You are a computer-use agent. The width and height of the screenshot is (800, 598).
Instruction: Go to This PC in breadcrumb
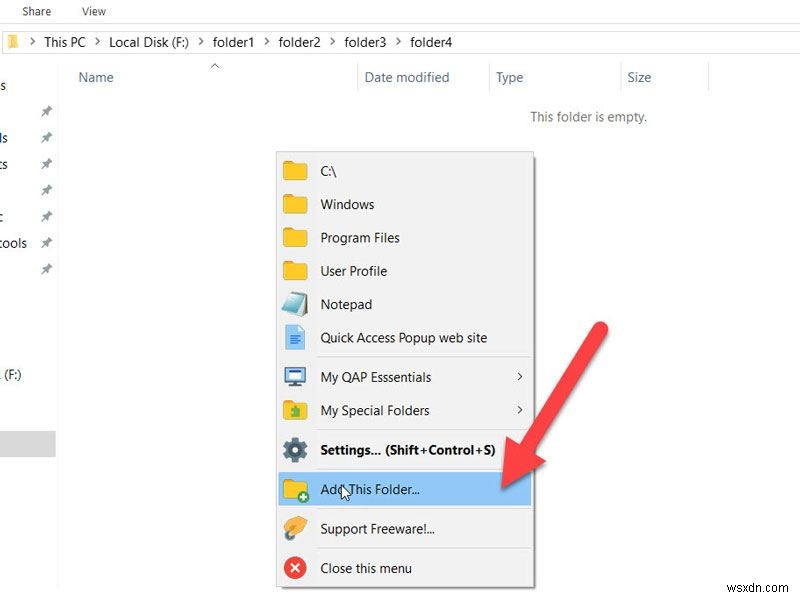tap(65, 42)
